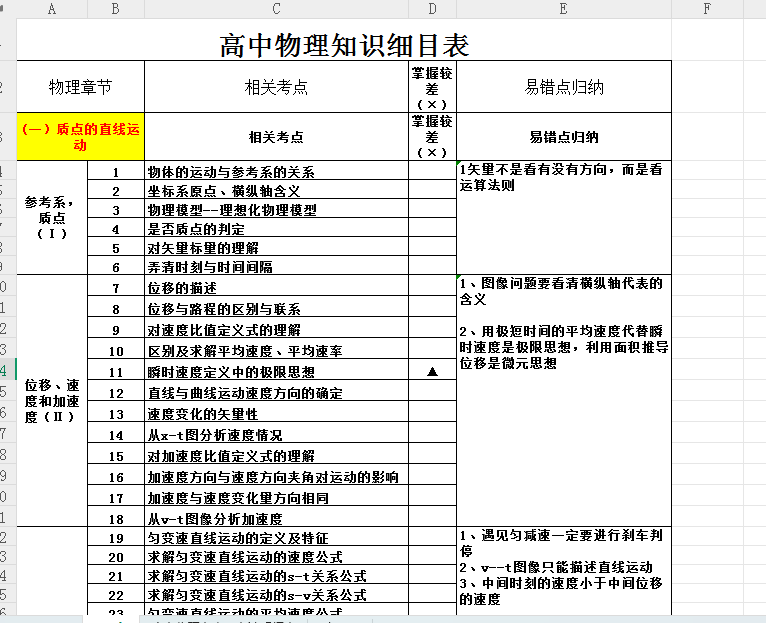This screenshot has width=766, height=623.
Task: Select column B header
Action: [116, 9]
